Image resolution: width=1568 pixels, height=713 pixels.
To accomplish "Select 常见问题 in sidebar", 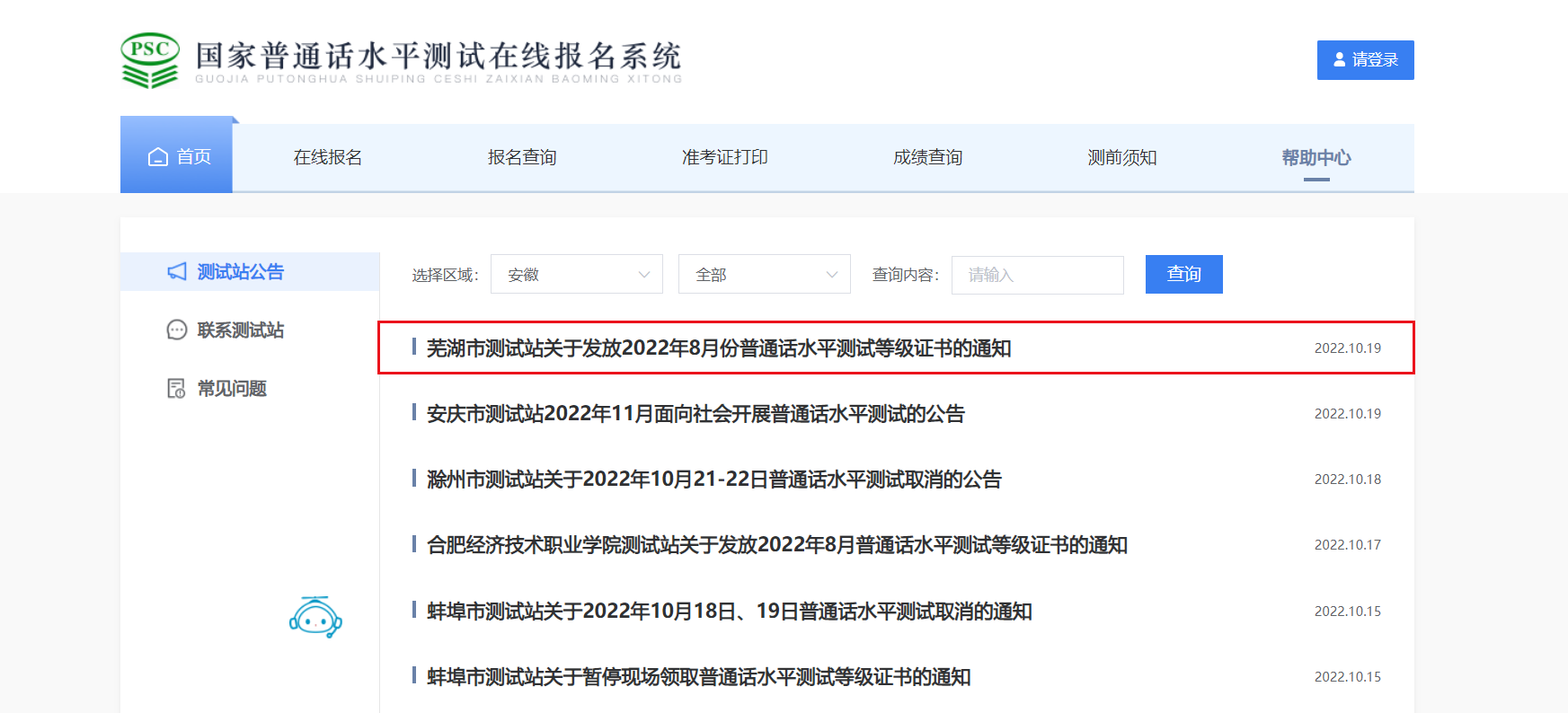I will pyautogui.click(x=232, y=389).
